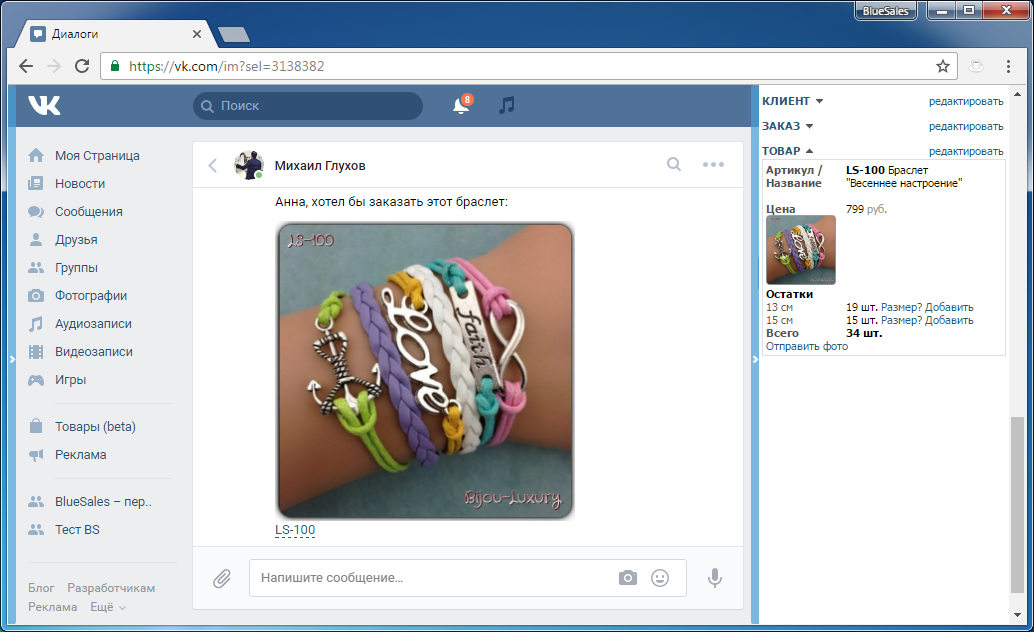The height and width of the screenshot is (632, 1034).
Task: Click the VK logo icon
Action: point(44,105)
